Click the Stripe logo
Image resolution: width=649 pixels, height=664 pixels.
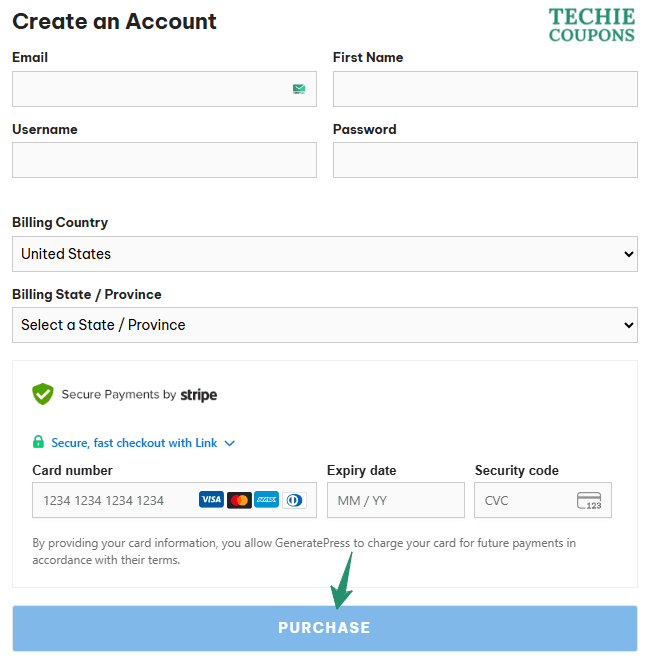pos(198,395)
